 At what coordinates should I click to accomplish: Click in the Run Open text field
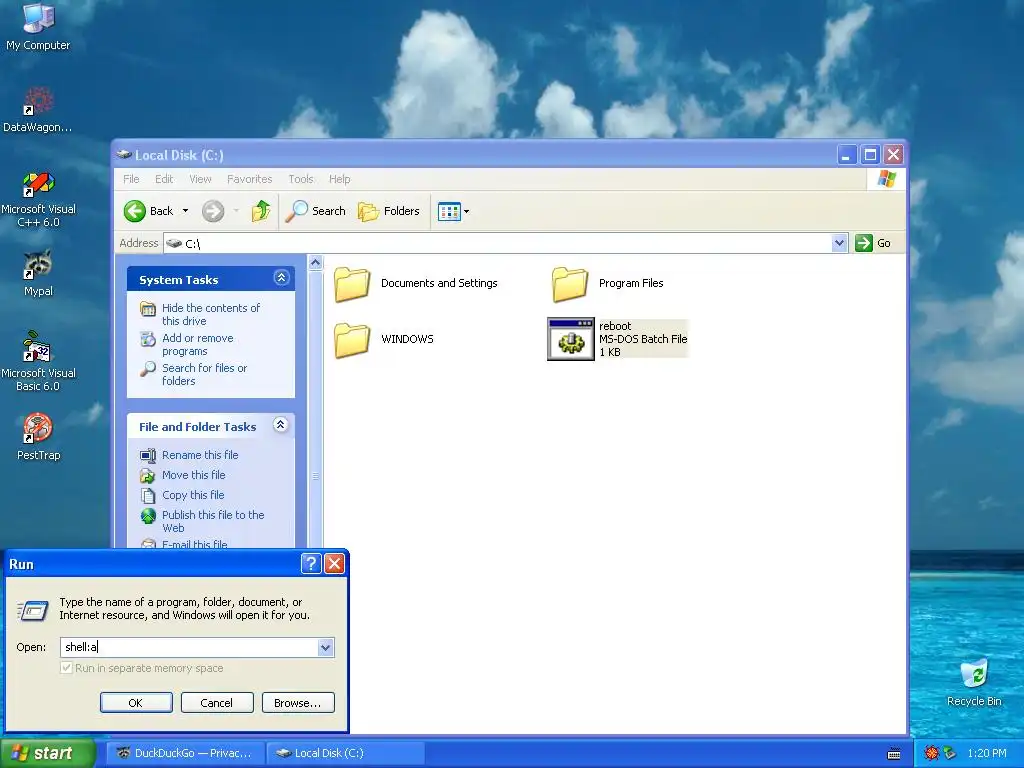189,647
